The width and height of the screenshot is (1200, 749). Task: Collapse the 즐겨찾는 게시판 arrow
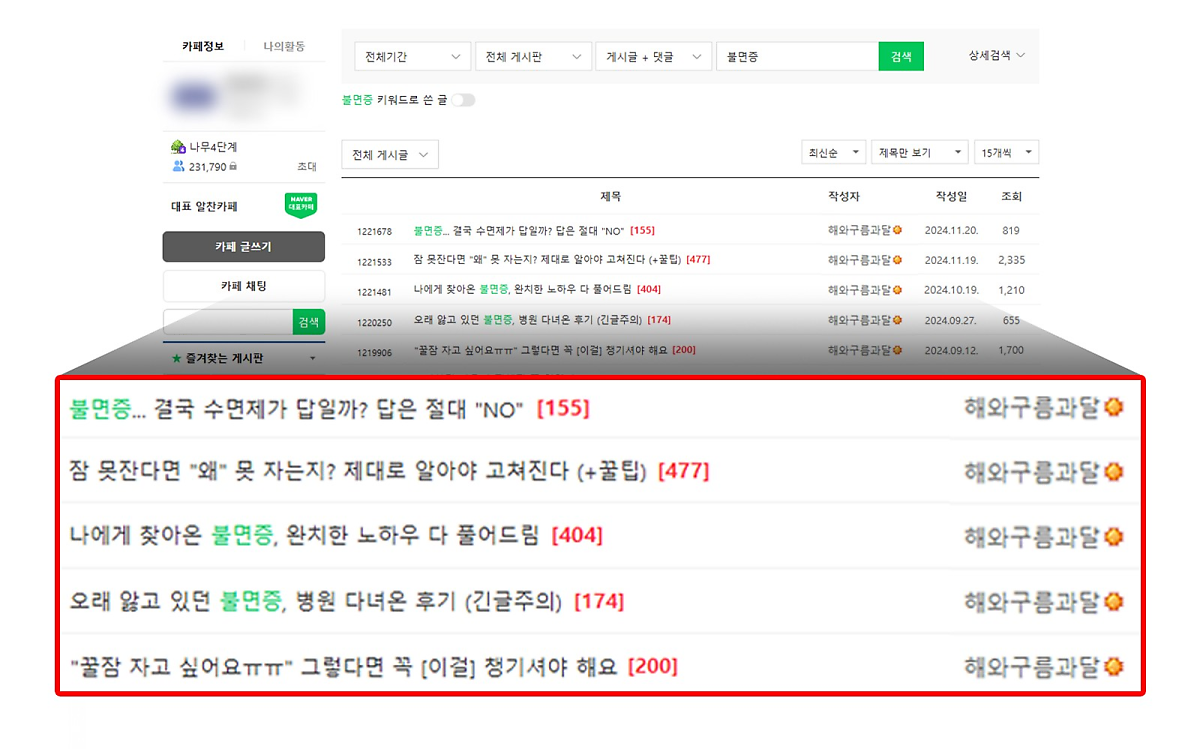point(312,359)
